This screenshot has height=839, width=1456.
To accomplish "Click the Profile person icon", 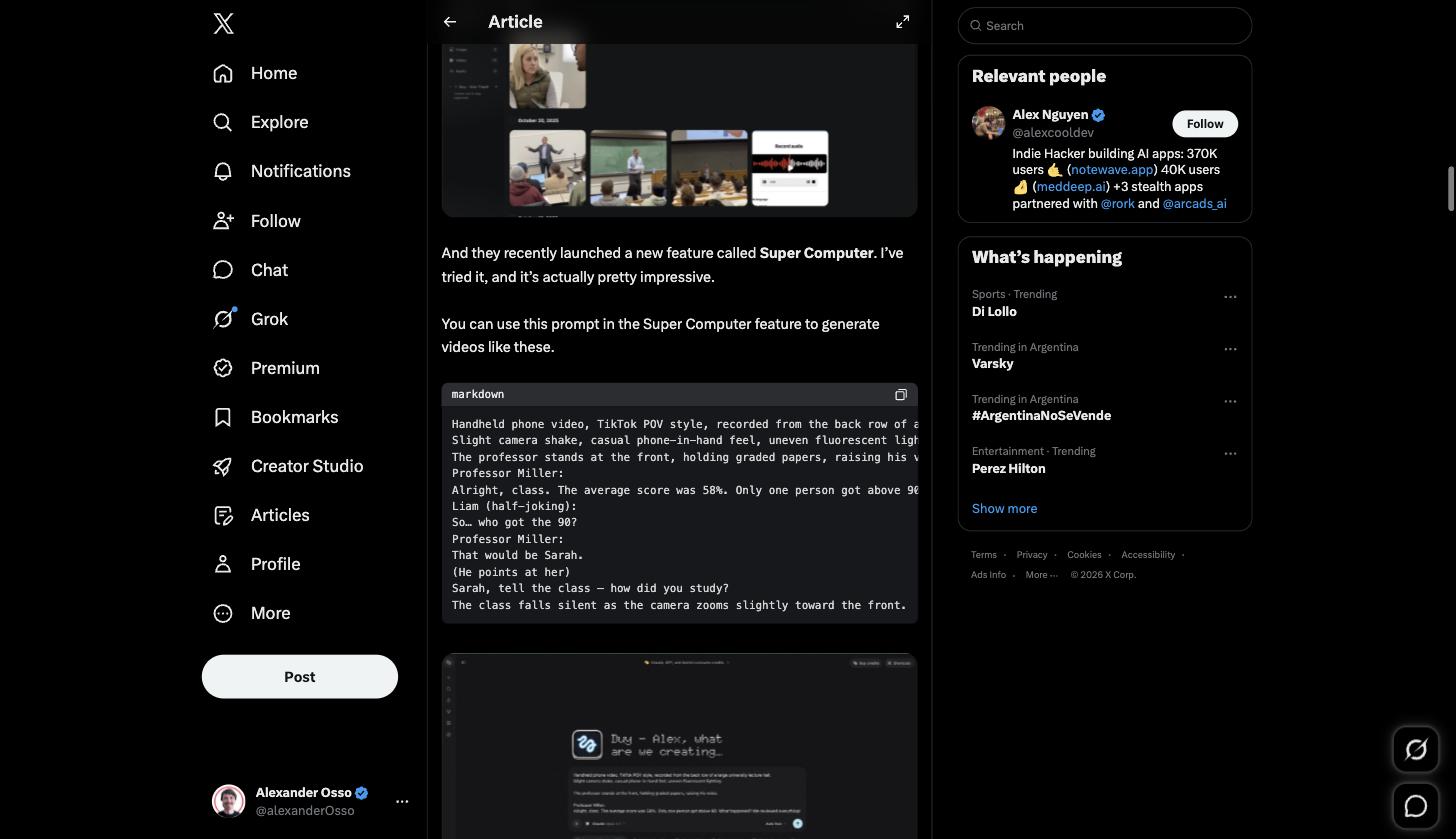I will 223,564.
